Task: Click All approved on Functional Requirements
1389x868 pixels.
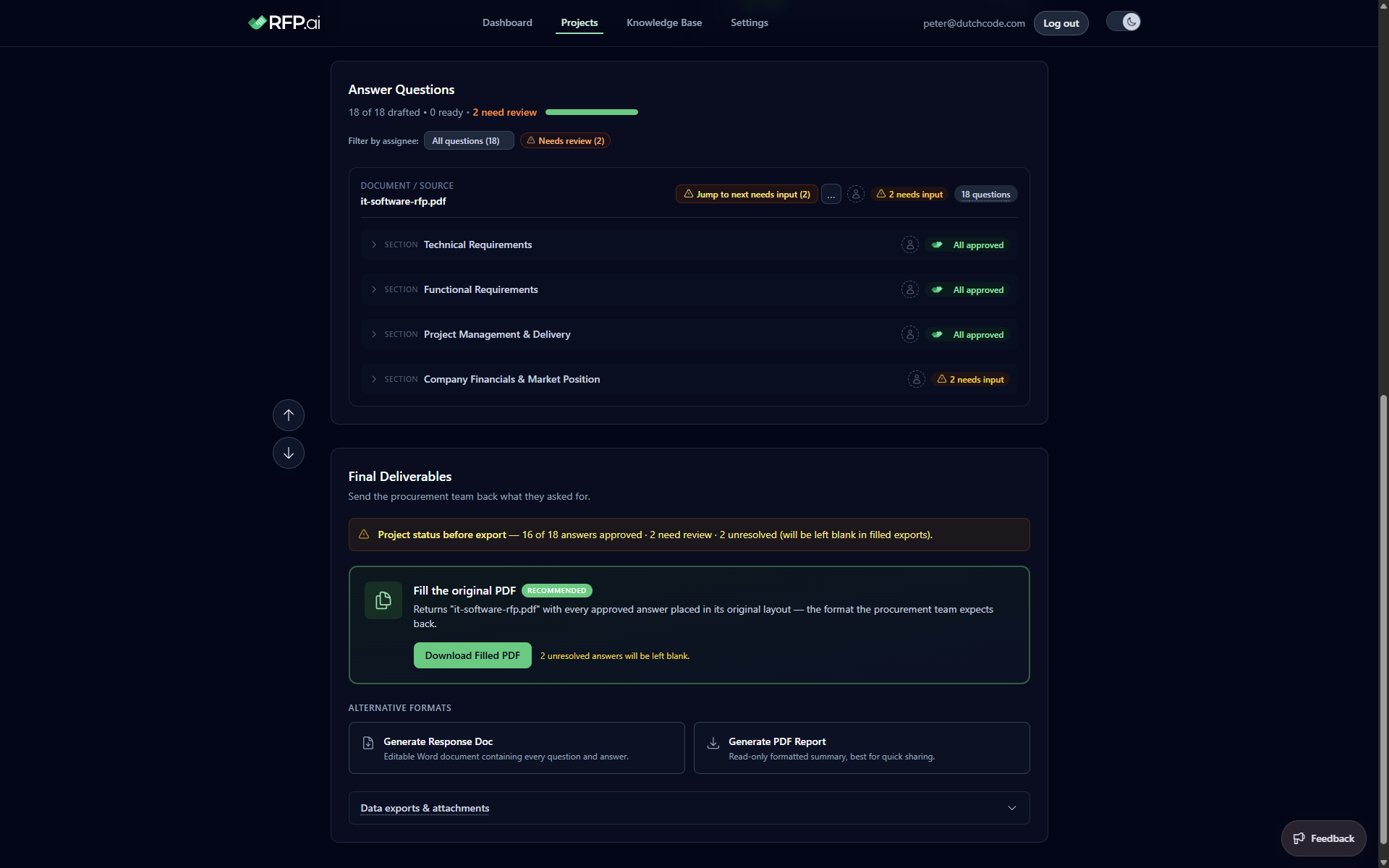Action: (x=968, y=289)
